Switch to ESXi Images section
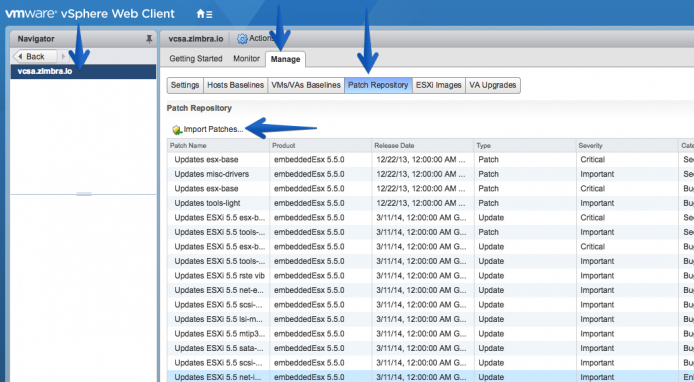Image resolution: width=694 pixels, height=382 pixels. tap(439, 85)
